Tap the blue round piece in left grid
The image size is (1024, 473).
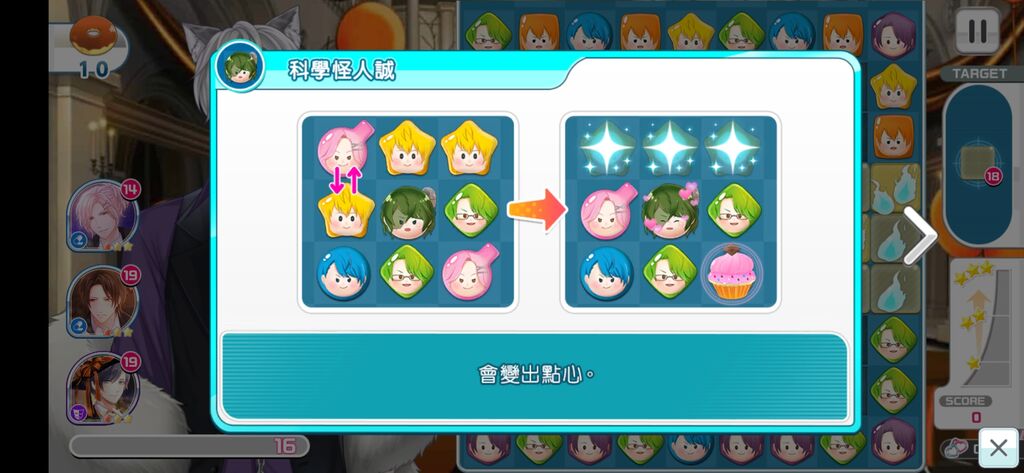pyautogui.click(x=344, y=273)
